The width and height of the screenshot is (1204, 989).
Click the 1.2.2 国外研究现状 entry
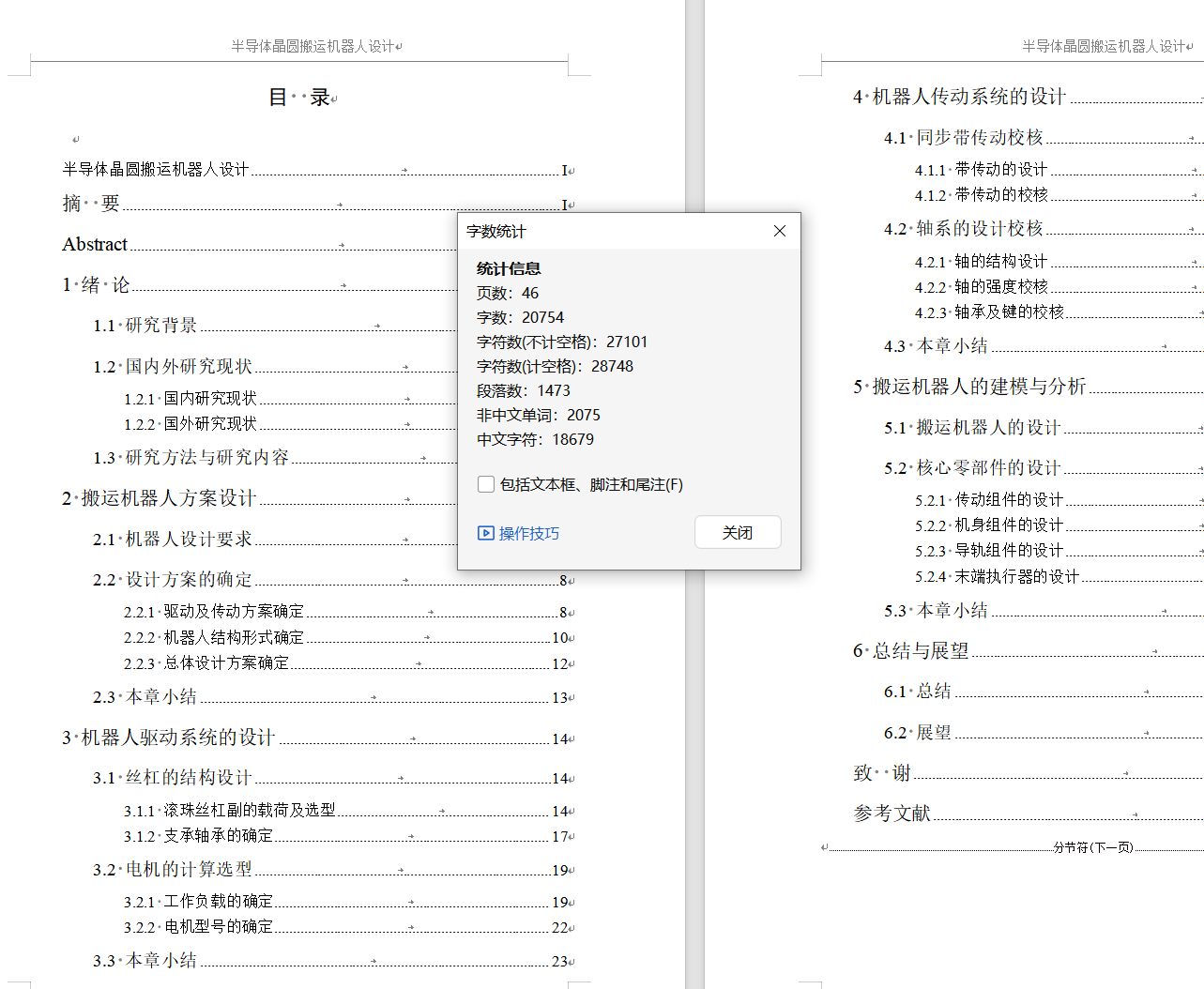click(191, 424)
